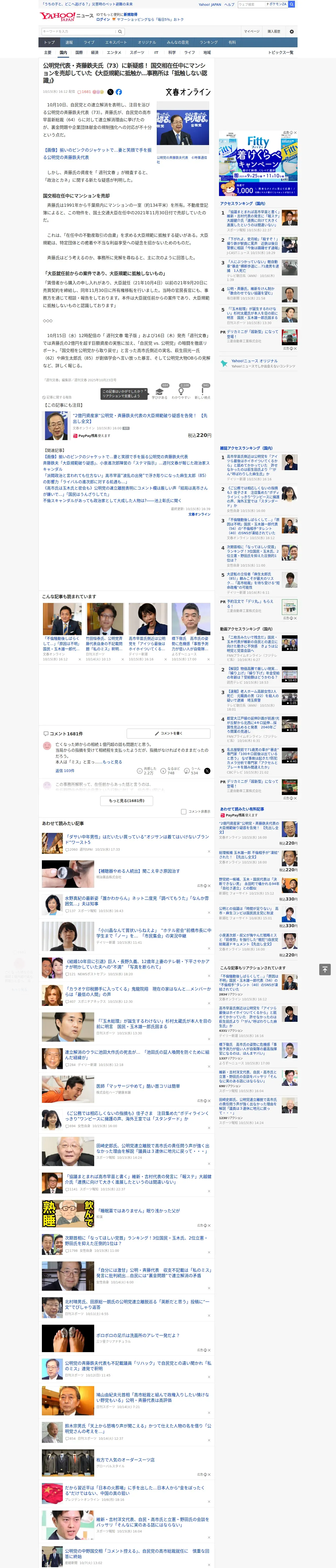Share article on Facebook next to headline
This screenshot has width=336, height=1568.
coord(119,92)
